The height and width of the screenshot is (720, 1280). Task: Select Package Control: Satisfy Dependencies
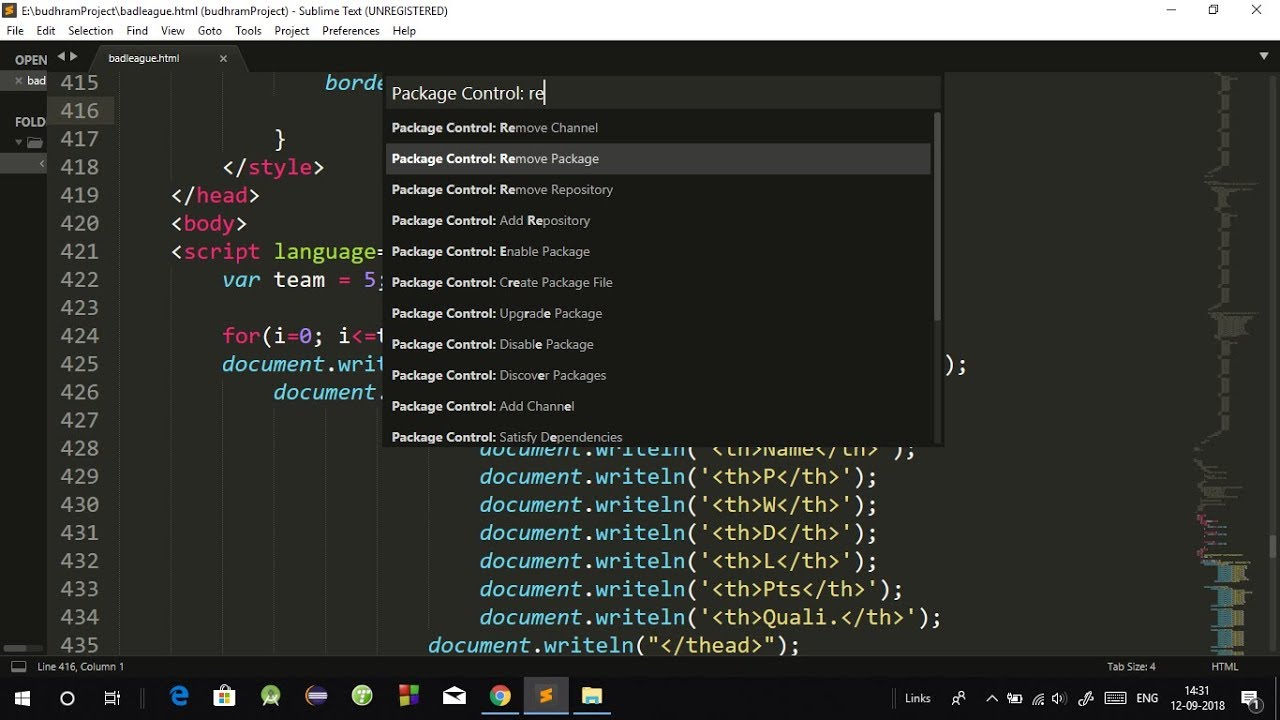pyautogui.click(x=658, y=436)
